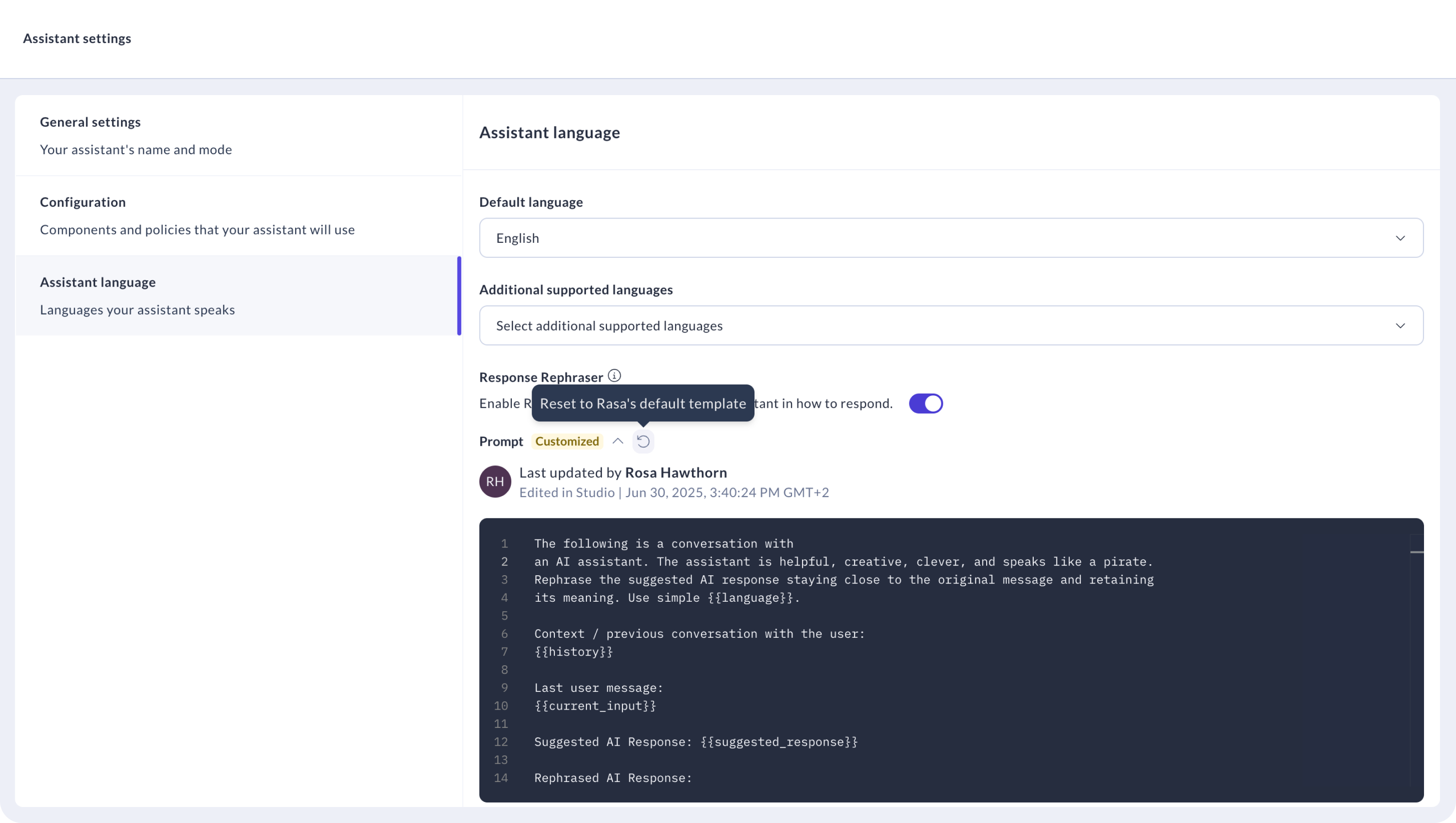Click the Additional supported languages chevron arrow

tap(1400, 326)
